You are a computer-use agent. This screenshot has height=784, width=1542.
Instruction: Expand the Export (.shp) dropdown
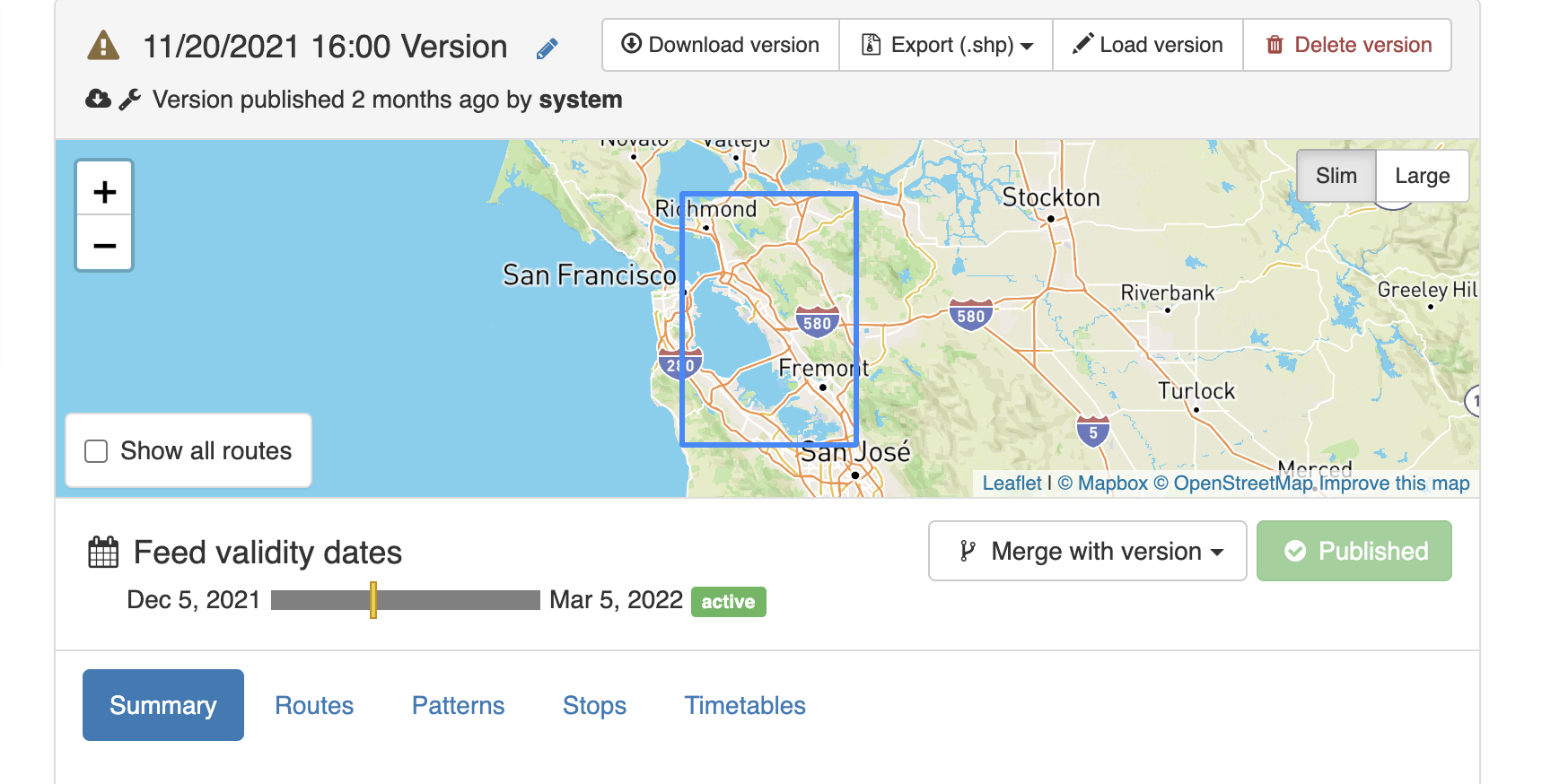(x=946, y=45)
